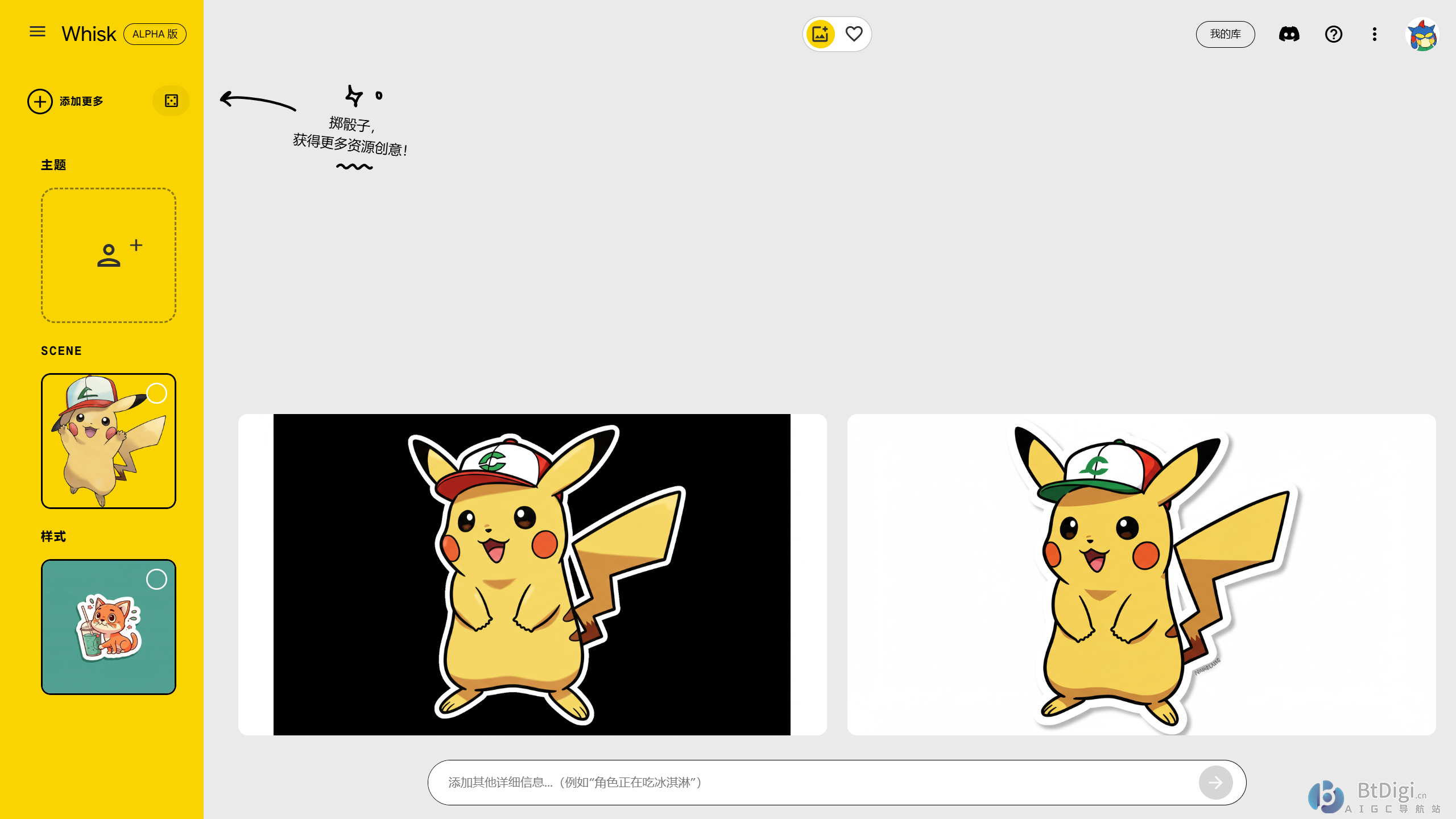Select the image generation tab icon

(x=820, y=34)
